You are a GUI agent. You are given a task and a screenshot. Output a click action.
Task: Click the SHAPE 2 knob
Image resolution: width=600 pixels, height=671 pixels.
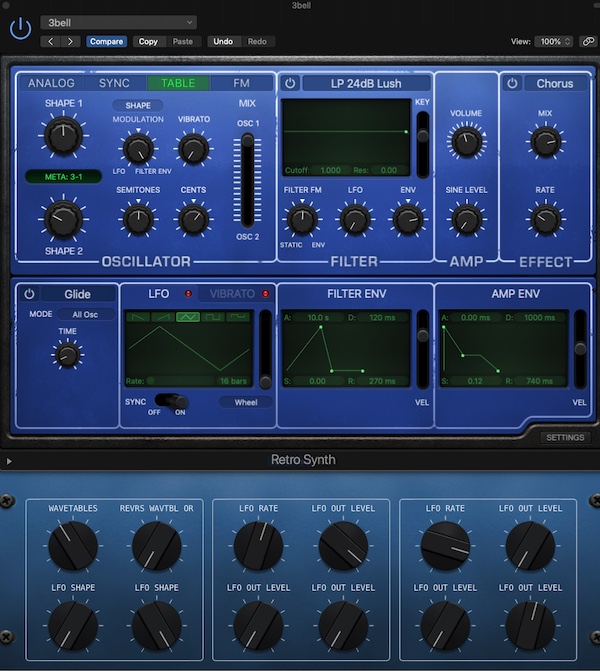pyautogui.click(x=63, y=219)
